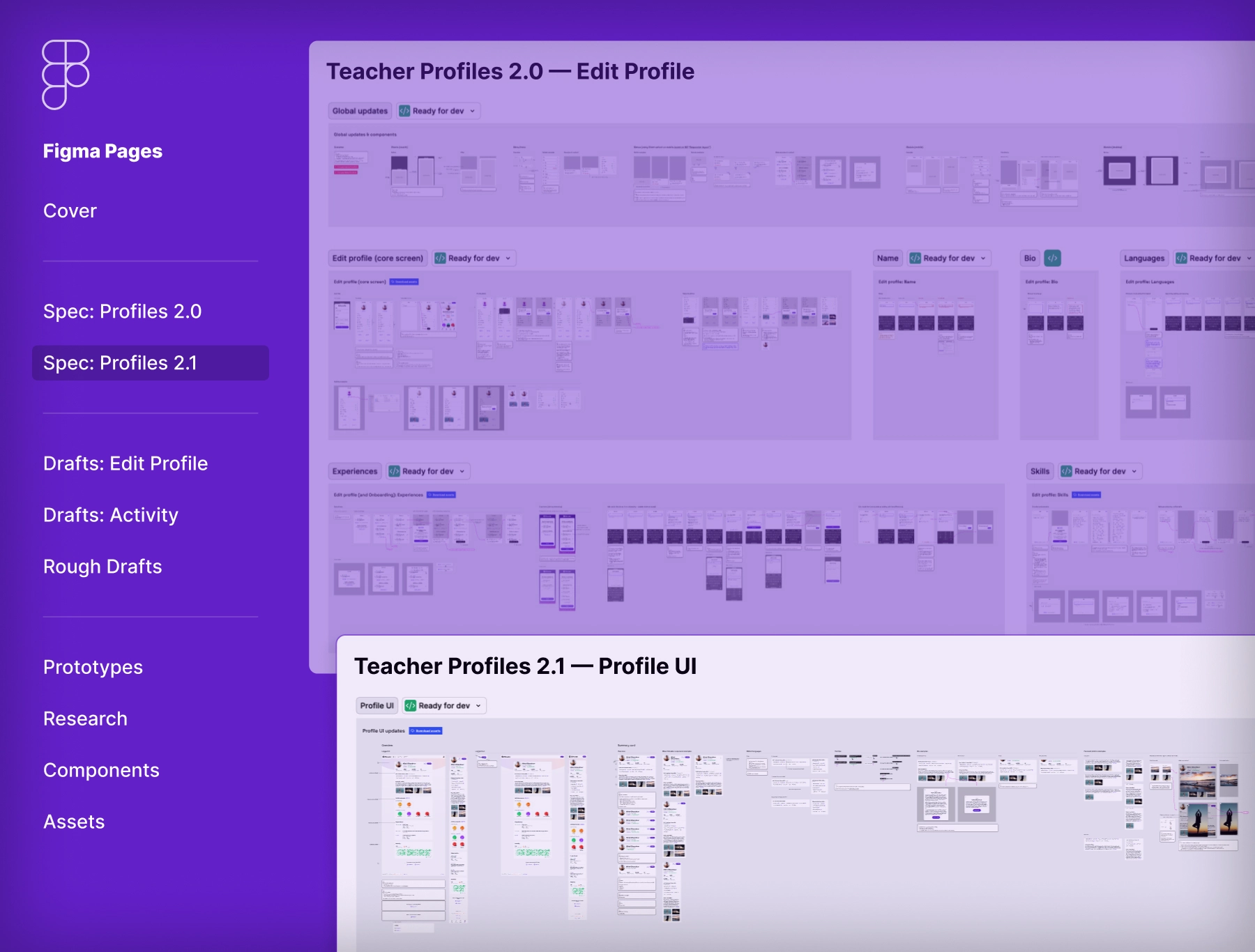Select the Spec: Profiles 2.1 page
Viewport: 1255px width, 952px height.
click(120, 362)
